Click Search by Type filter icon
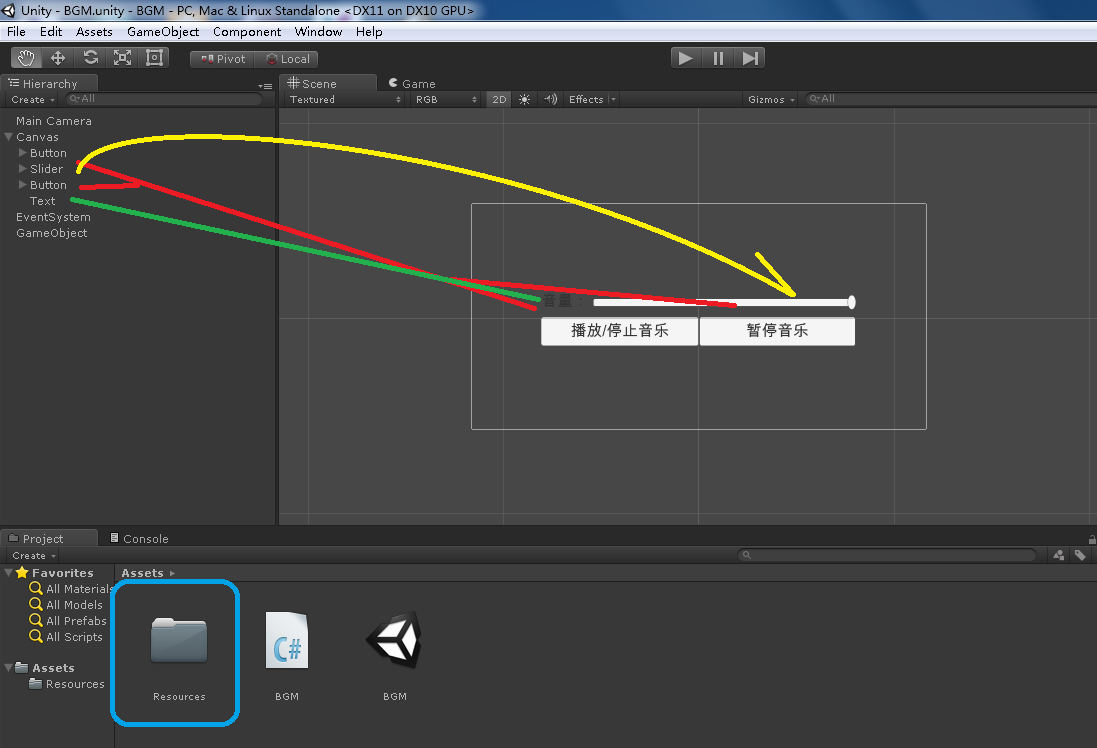 tap(1059, 555)
